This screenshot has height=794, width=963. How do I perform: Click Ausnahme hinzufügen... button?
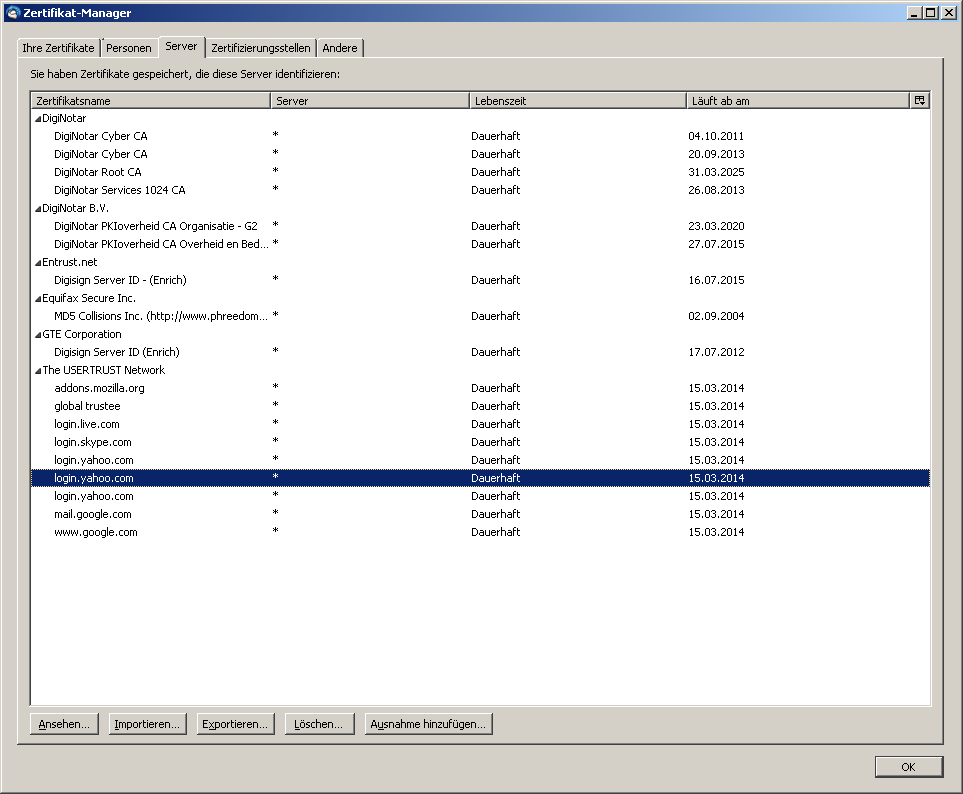(428, 724)
